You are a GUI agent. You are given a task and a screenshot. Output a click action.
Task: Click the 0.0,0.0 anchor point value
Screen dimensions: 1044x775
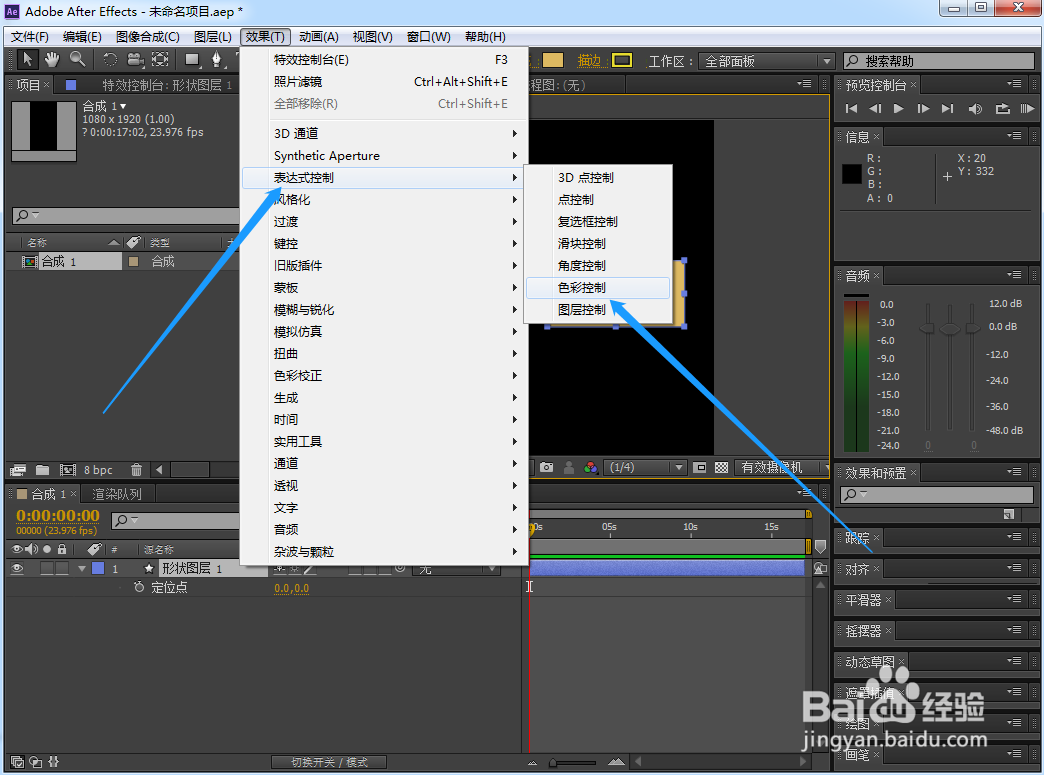[x=292, y=588]
